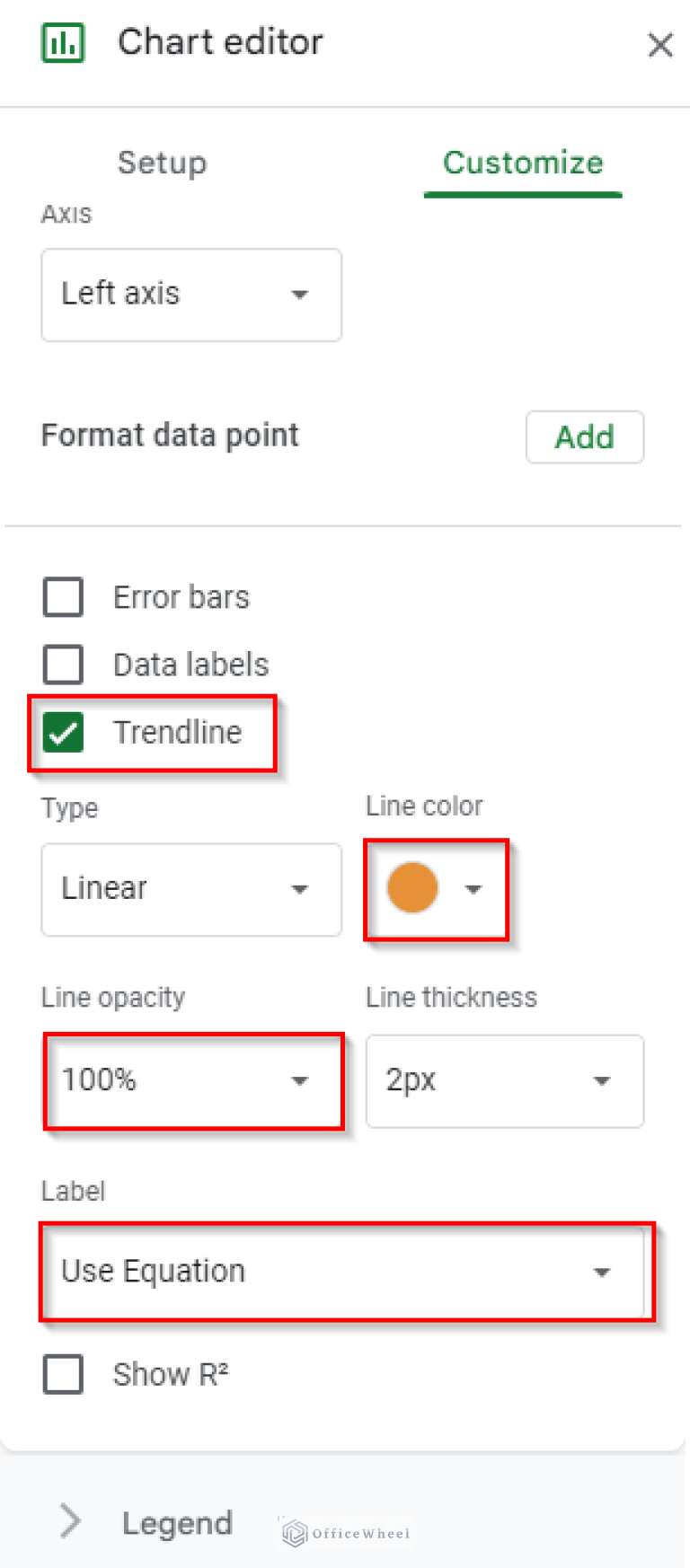Click Add next to Format data point
The image size is (690, 1568).
point(584,437)
